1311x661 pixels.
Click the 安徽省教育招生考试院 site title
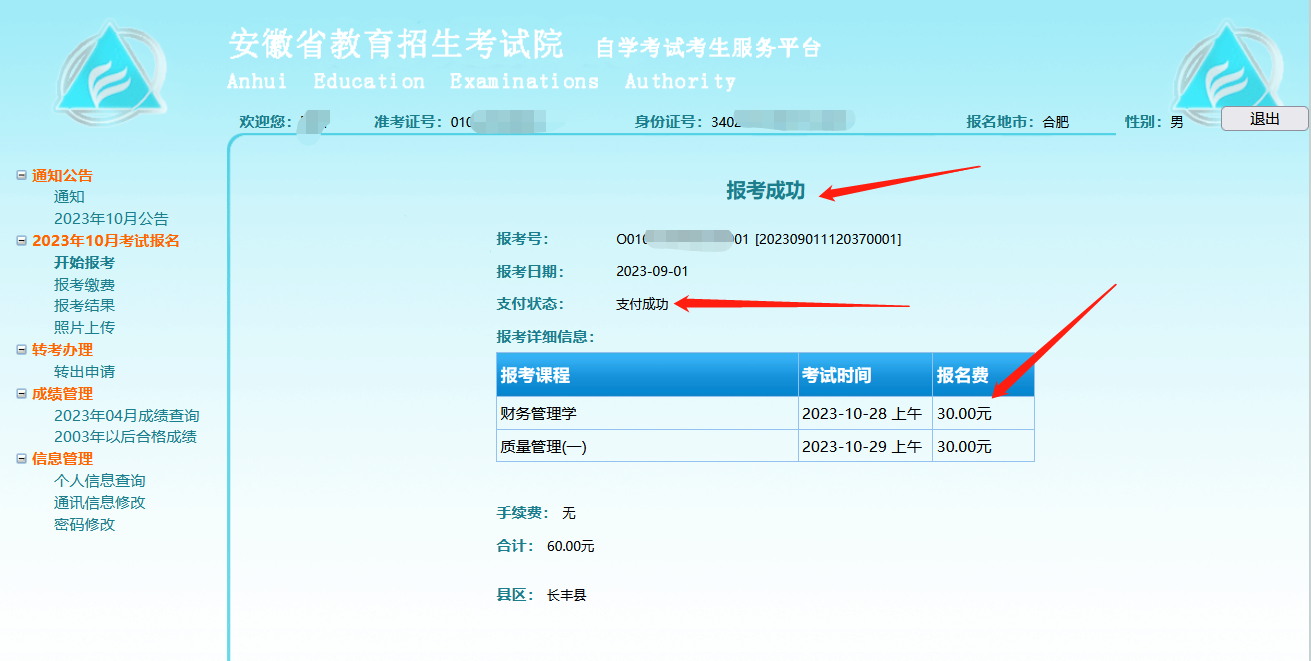click(397, 44)
